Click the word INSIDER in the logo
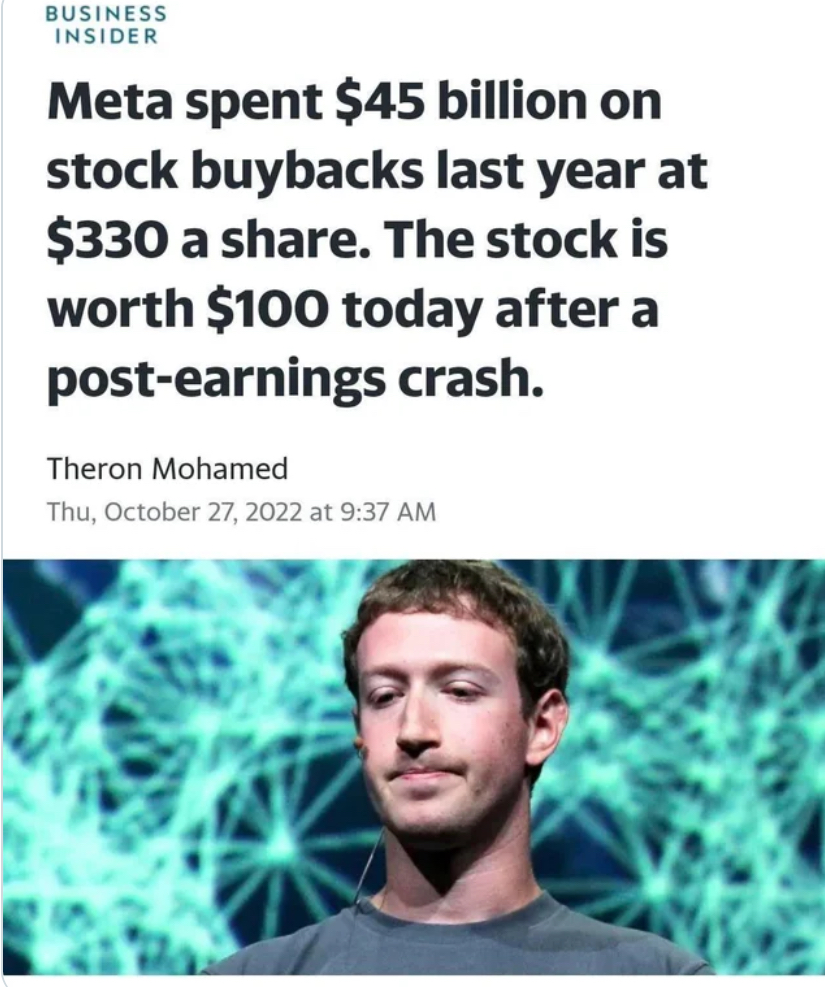 pyautogui.click(x=106, y=36)
